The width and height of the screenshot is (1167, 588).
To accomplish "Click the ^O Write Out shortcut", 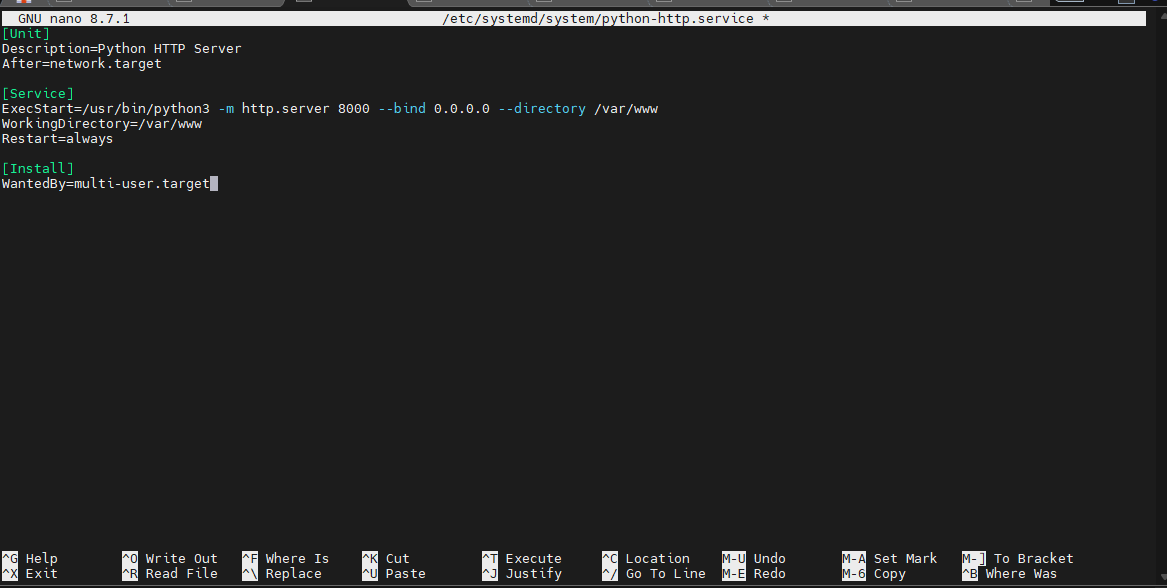I will [170, 558].
